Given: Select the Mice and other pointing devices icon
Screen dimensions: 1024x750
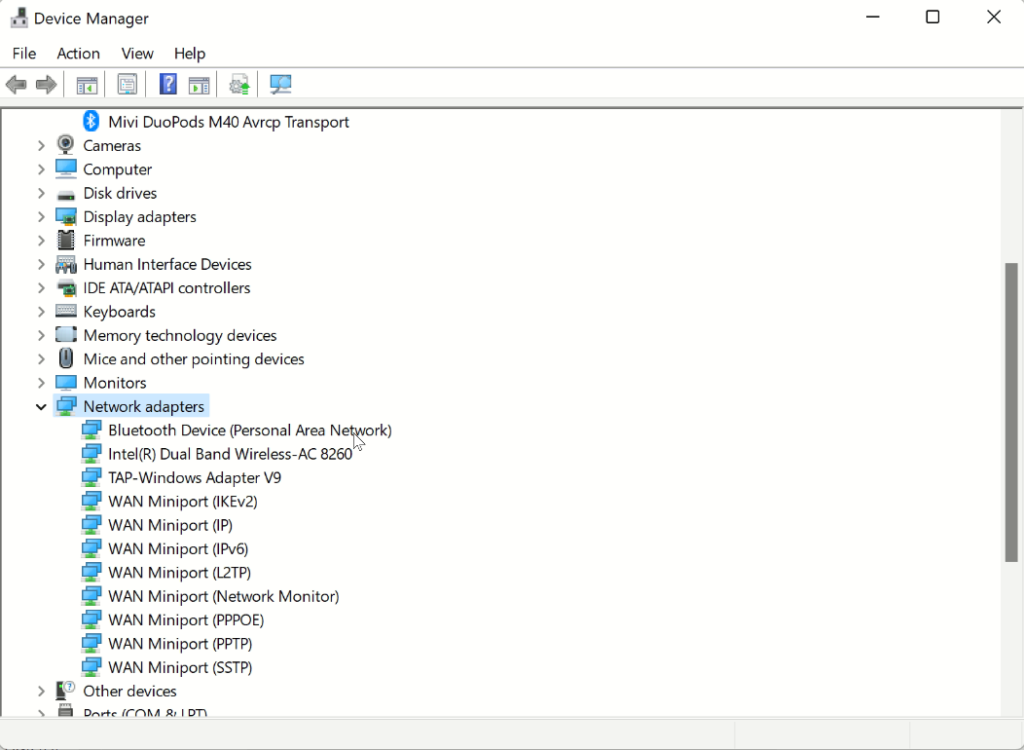Looking at the screenshot, I should 66,358.
